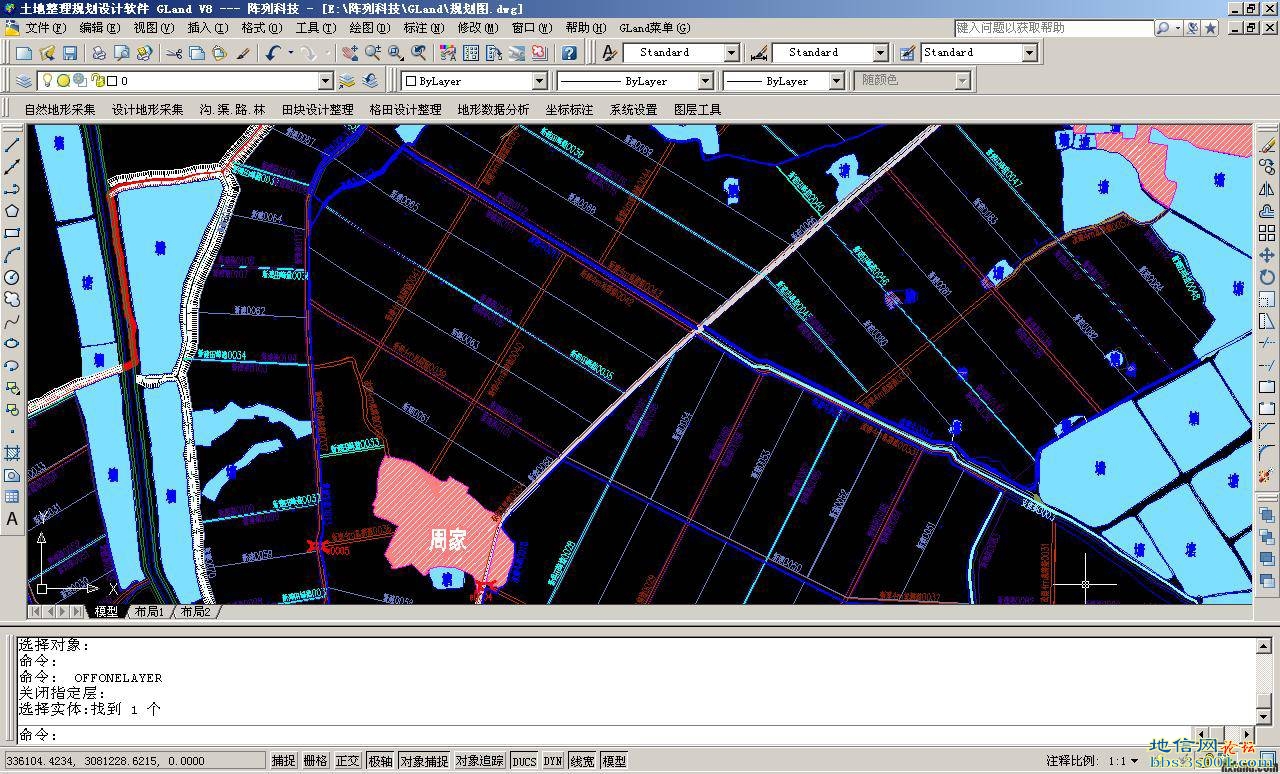Expand the layer selection dropdown
This screenshot has height=774, width=1280.
325,81
